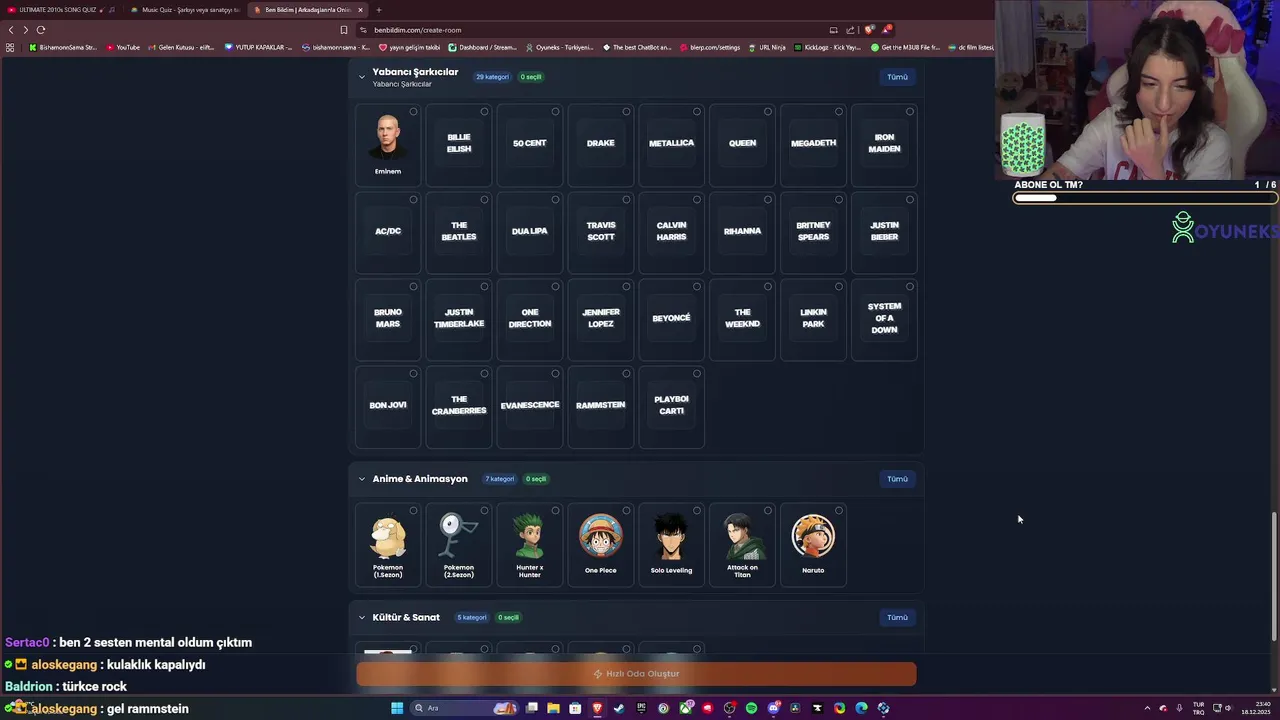
Task: Switch to ULTIMATE 2010s SONG QUIZ tab
Action: (x=60, y=10)
